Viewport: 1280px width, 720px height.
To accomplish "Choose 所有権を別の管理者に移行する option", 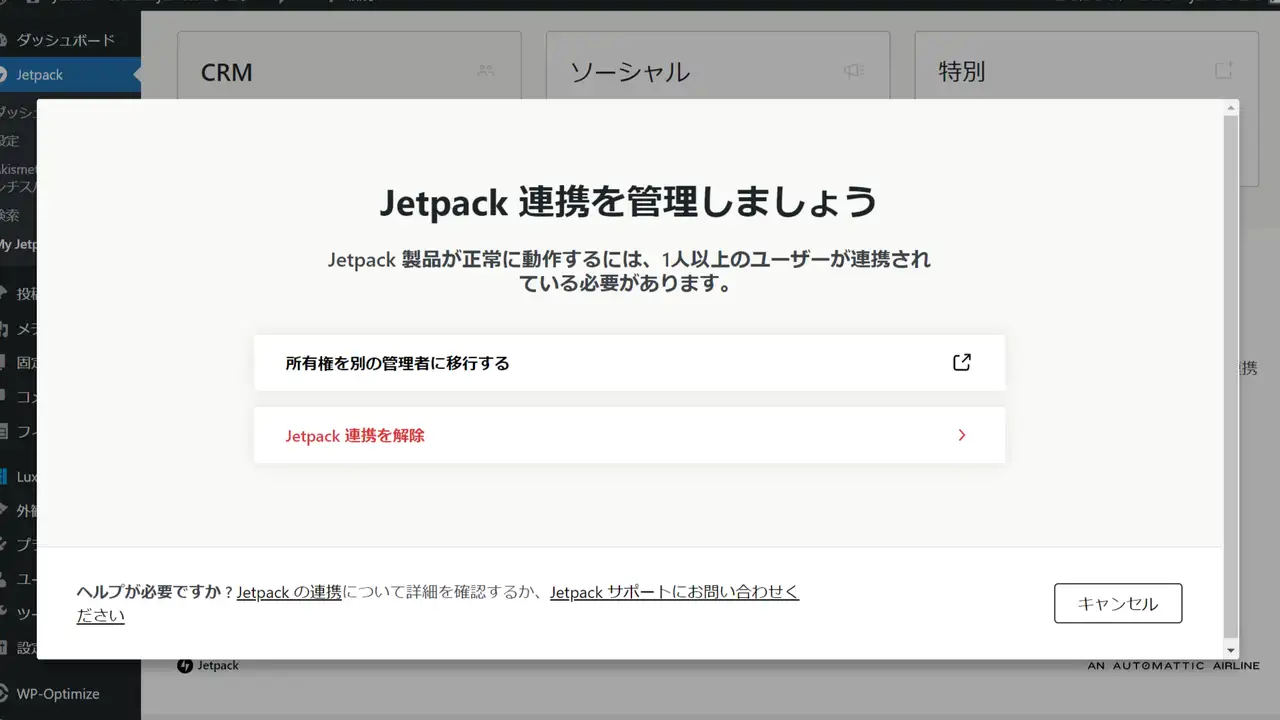I will pos(629,363).
